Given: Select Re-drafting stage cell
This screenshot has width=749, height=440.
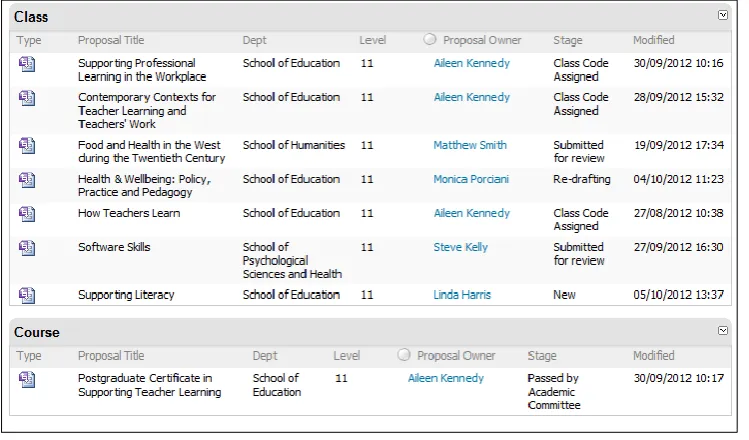Looking at the screenshot, I should point(582,180).
